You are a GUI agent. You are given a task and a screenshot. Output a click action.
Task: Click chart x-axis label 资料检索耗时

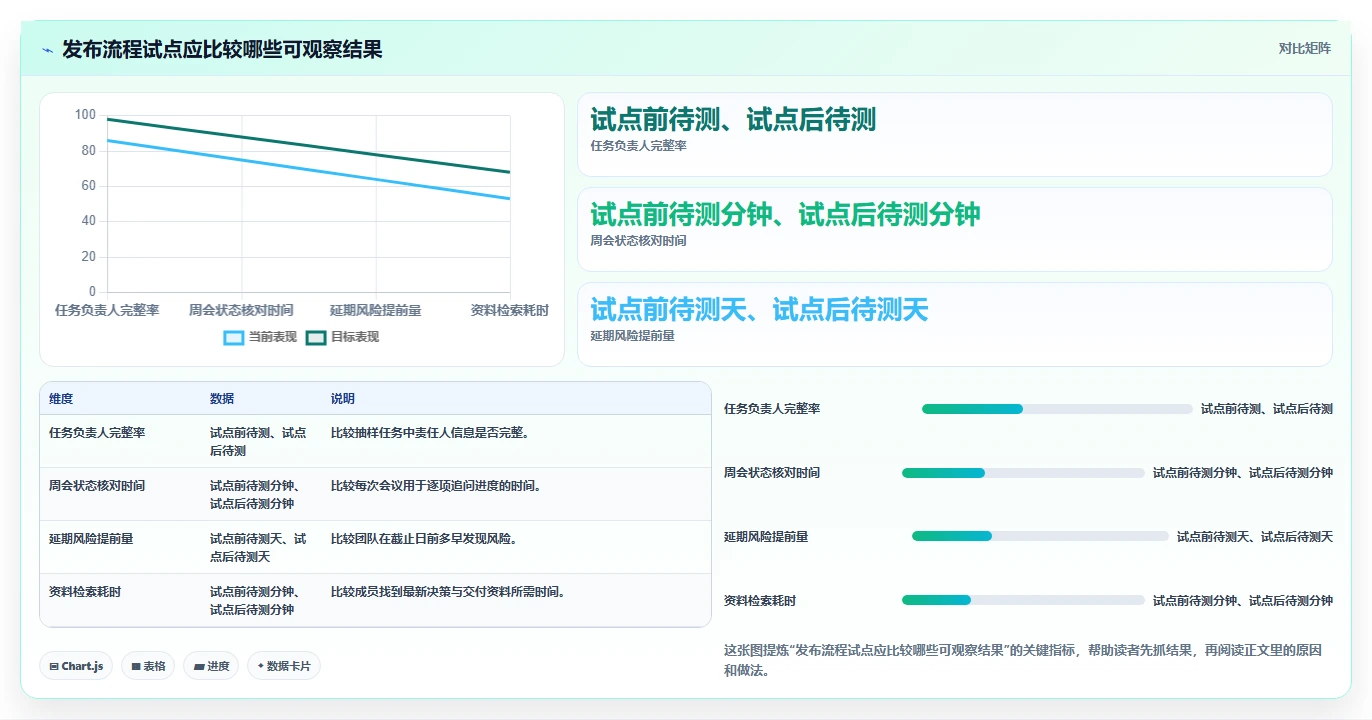click(510, 311)
